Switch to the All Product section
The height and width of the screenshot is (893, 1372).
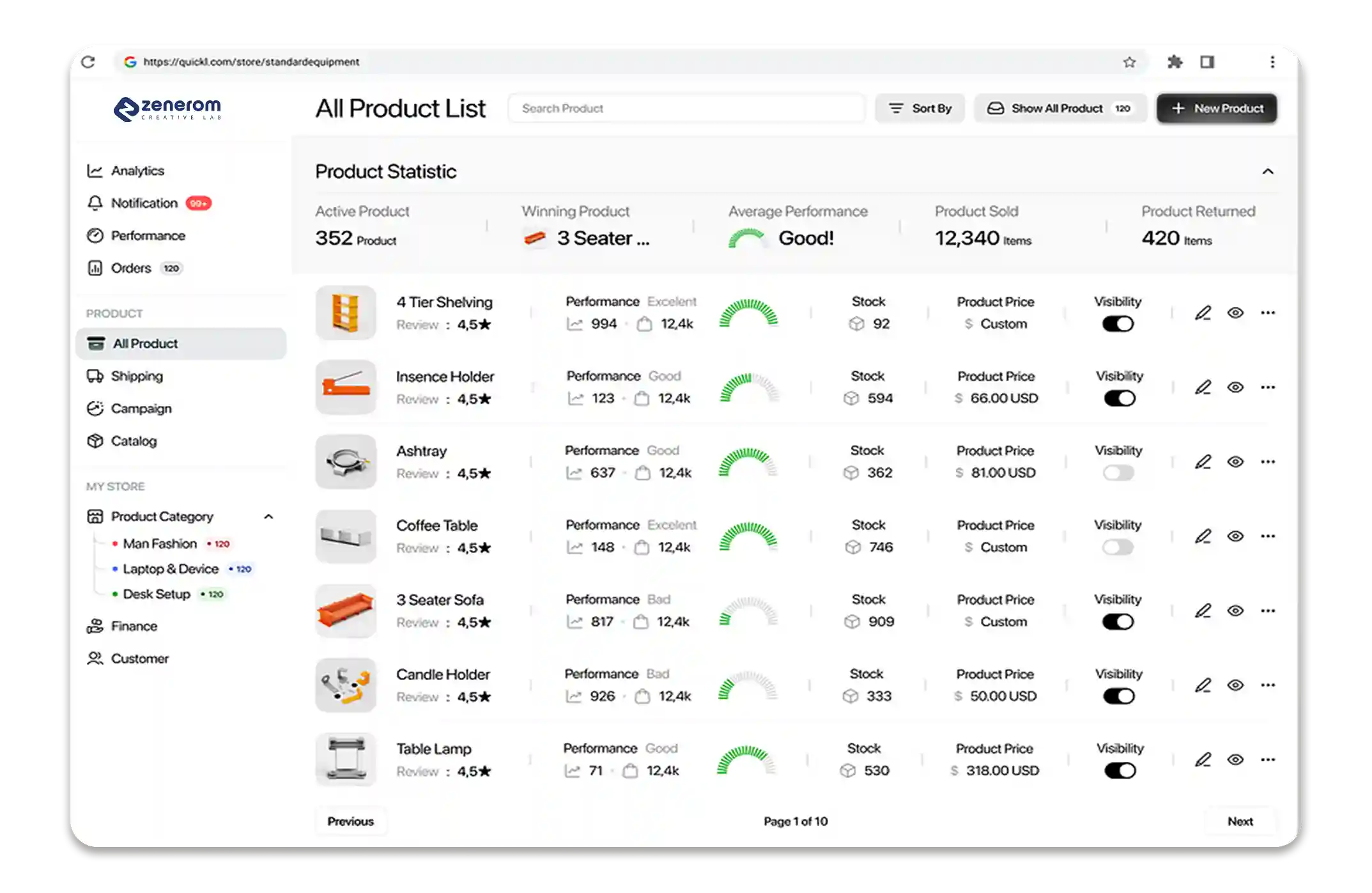click(144, 343)
